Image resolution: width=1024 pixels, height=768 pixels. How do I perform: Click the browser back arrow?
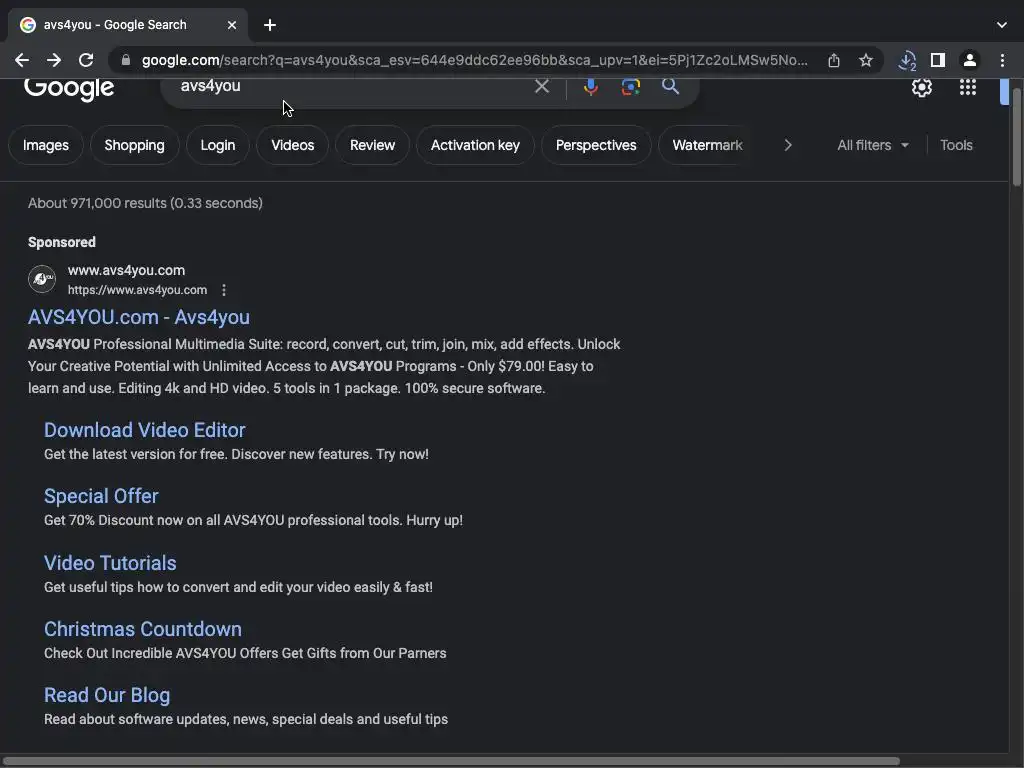click(x=22, y=60)
